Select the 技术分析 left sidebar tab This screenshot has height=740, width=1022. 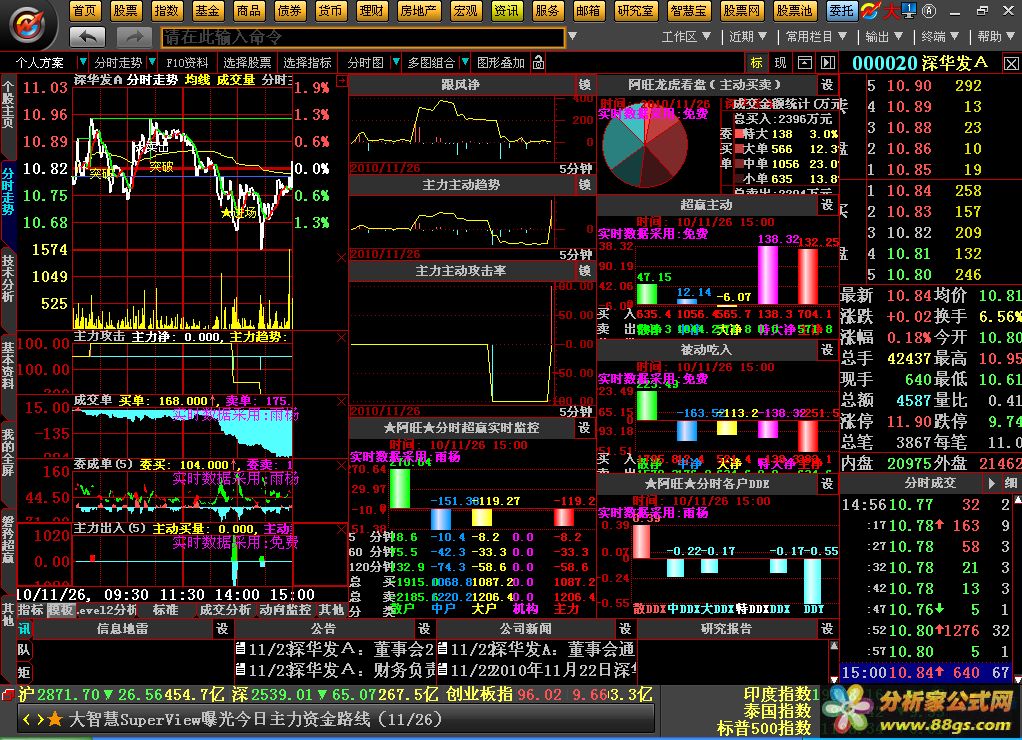coord(8,279)
